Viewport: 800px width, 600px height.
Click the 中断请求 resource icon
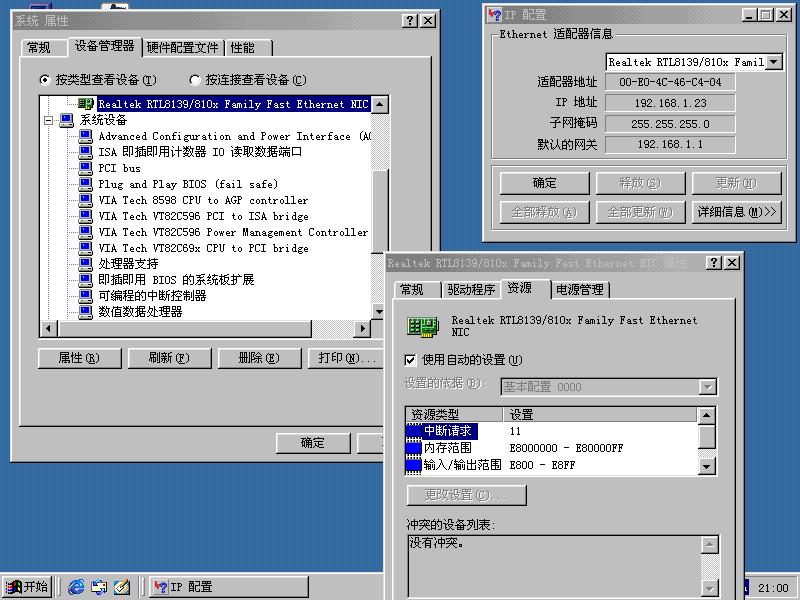(414, 431)
